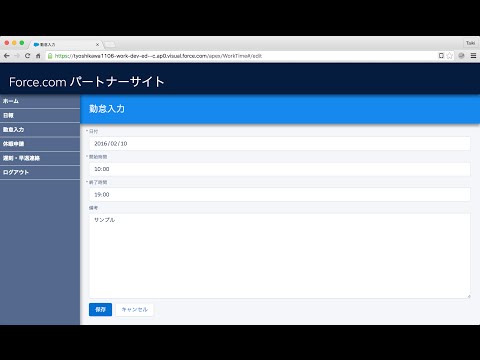Screen dimensions: 480x360
Task: Click the browser forward arrow
Action: 17,56
